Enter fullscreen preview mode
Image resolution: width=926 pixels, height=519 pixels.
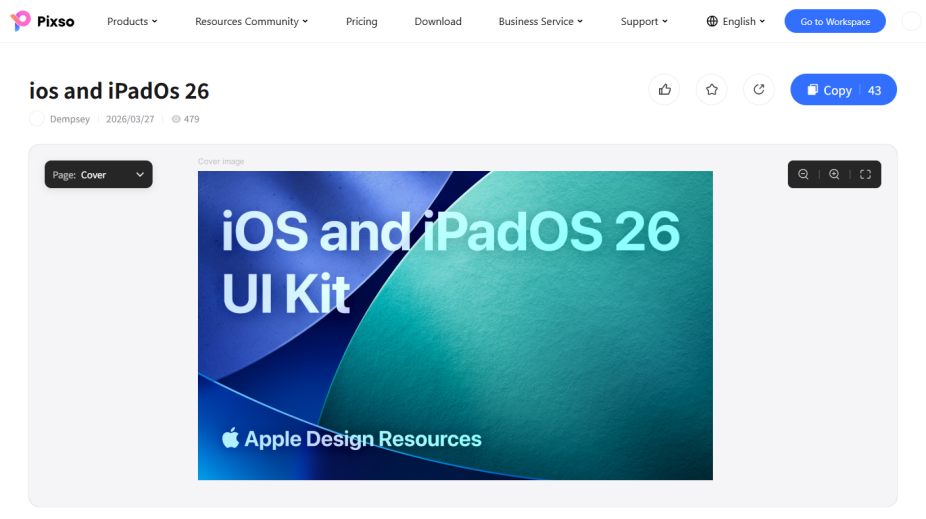tap(865, 174)
